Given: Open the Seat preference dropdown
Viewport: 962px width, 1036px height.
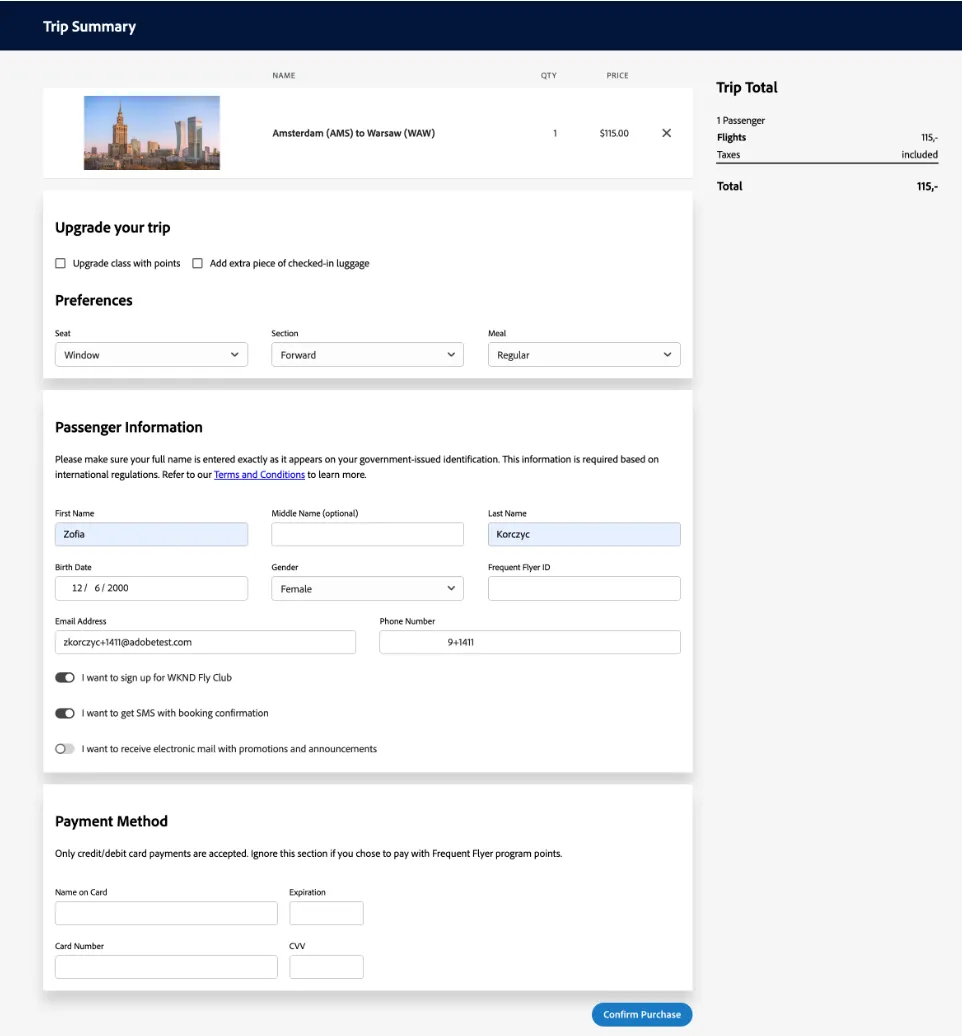Looking at the screenshot, I should pos(151,355).
